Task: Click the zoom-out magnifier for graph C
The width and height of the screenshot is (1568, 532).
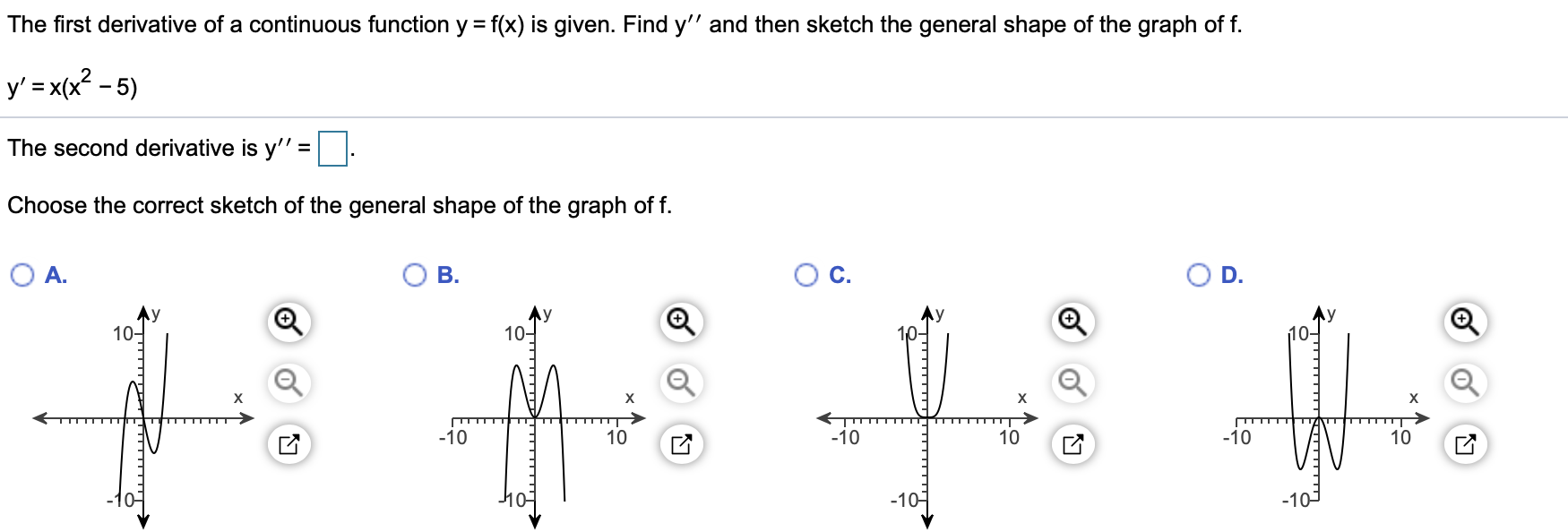Action: pyautogui.click(x=1072, y=382)
